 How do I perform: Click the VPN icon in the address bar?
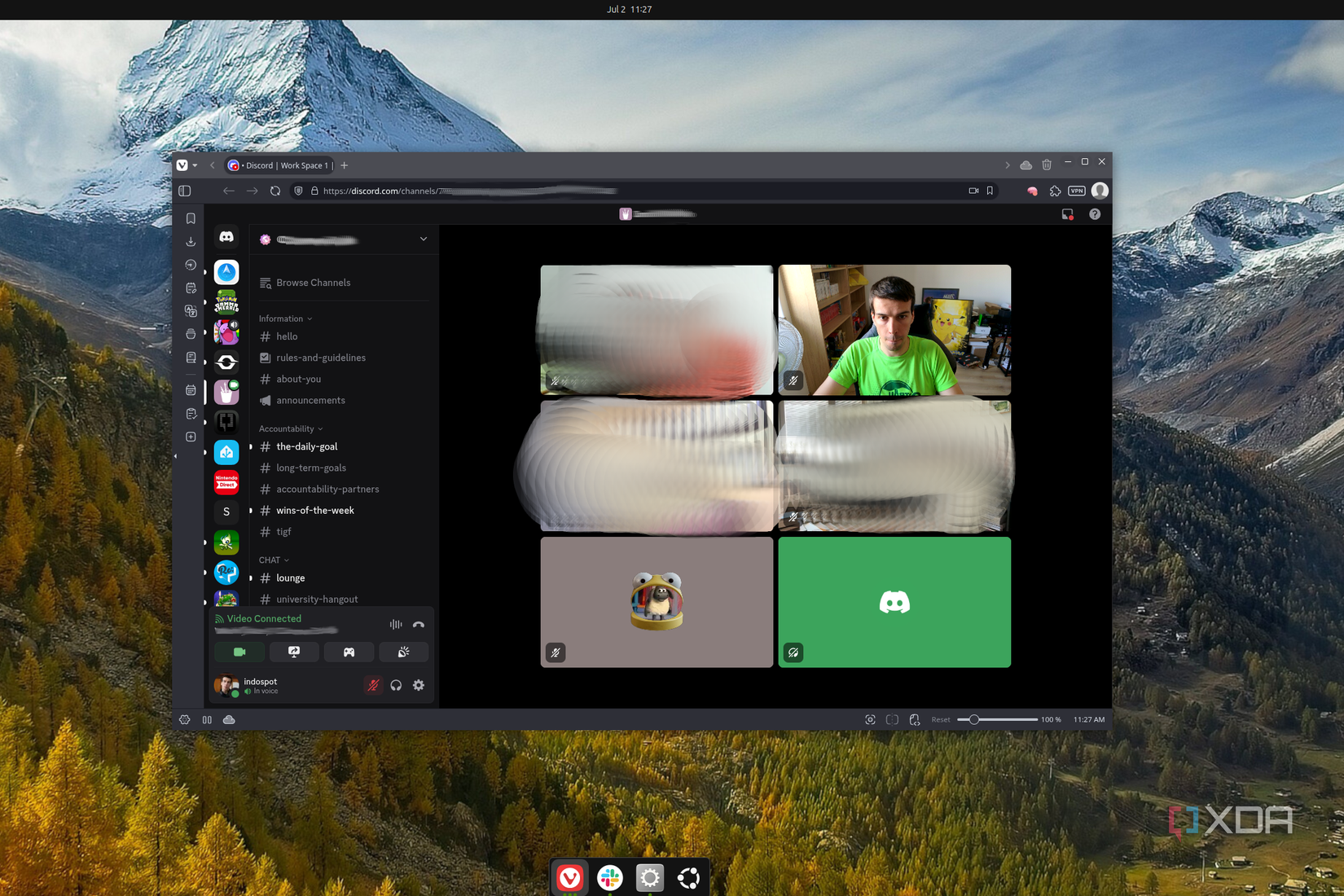(x=1076, y=190)
